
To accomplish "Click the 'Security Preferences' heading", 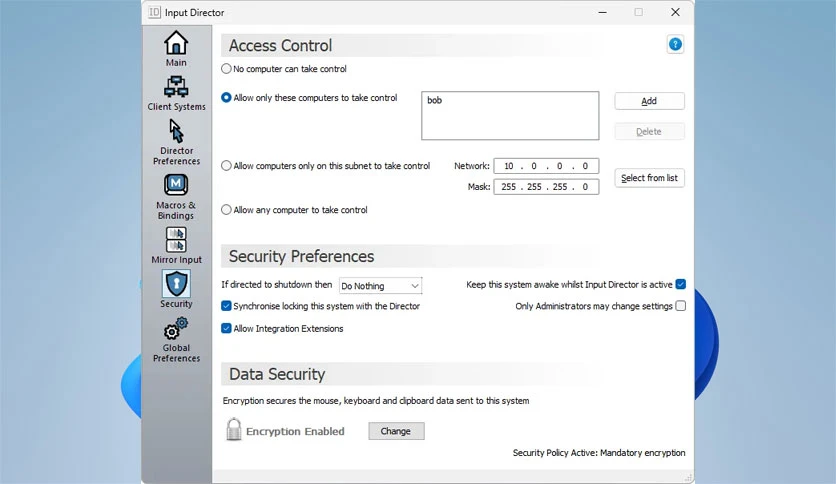I will tap(301, 256).
